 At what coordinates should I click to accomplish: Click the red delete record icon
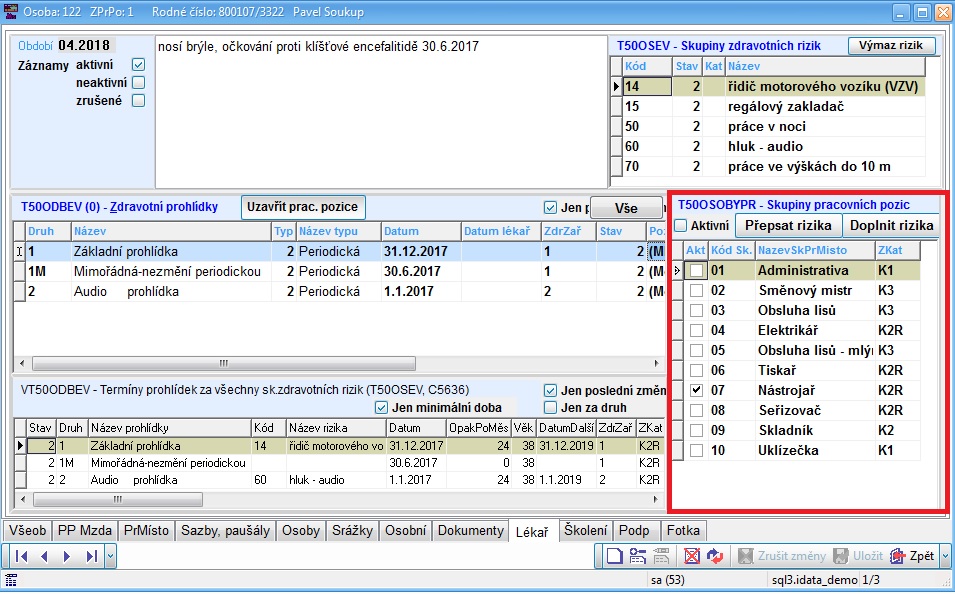(x=691, y=556)
